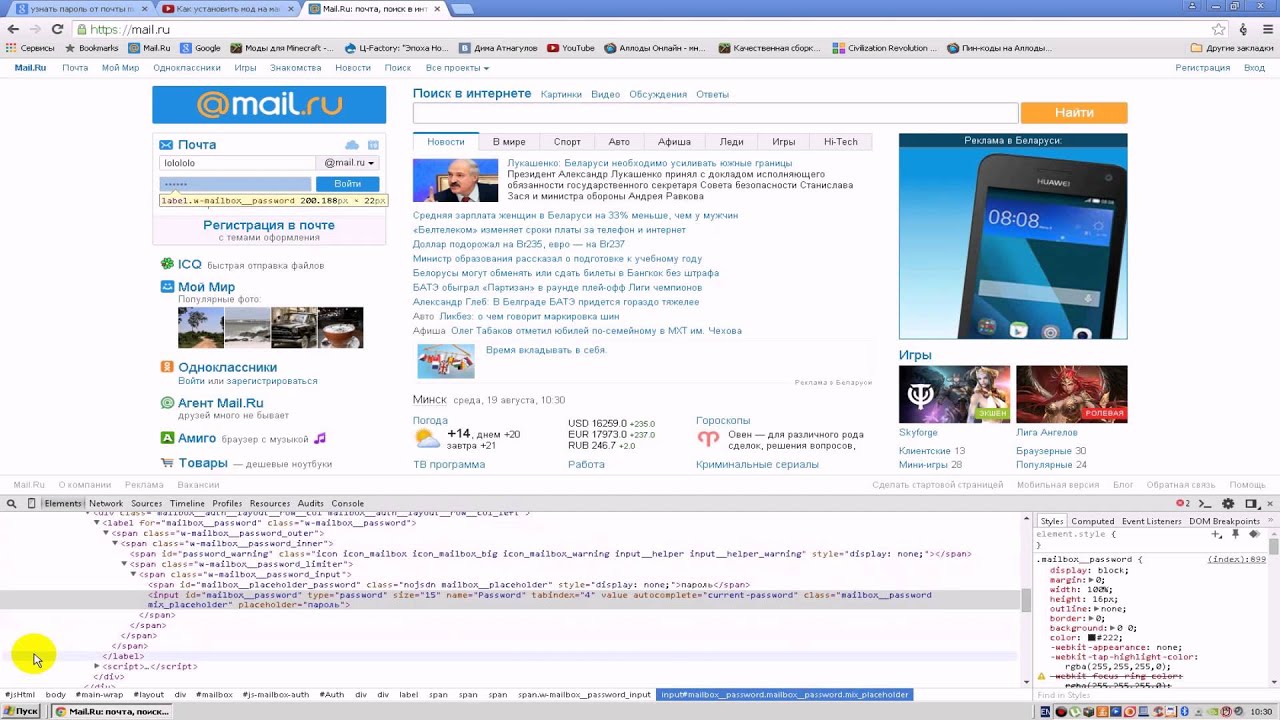Select the Hi-Tech news tab

tap(841, 142)
